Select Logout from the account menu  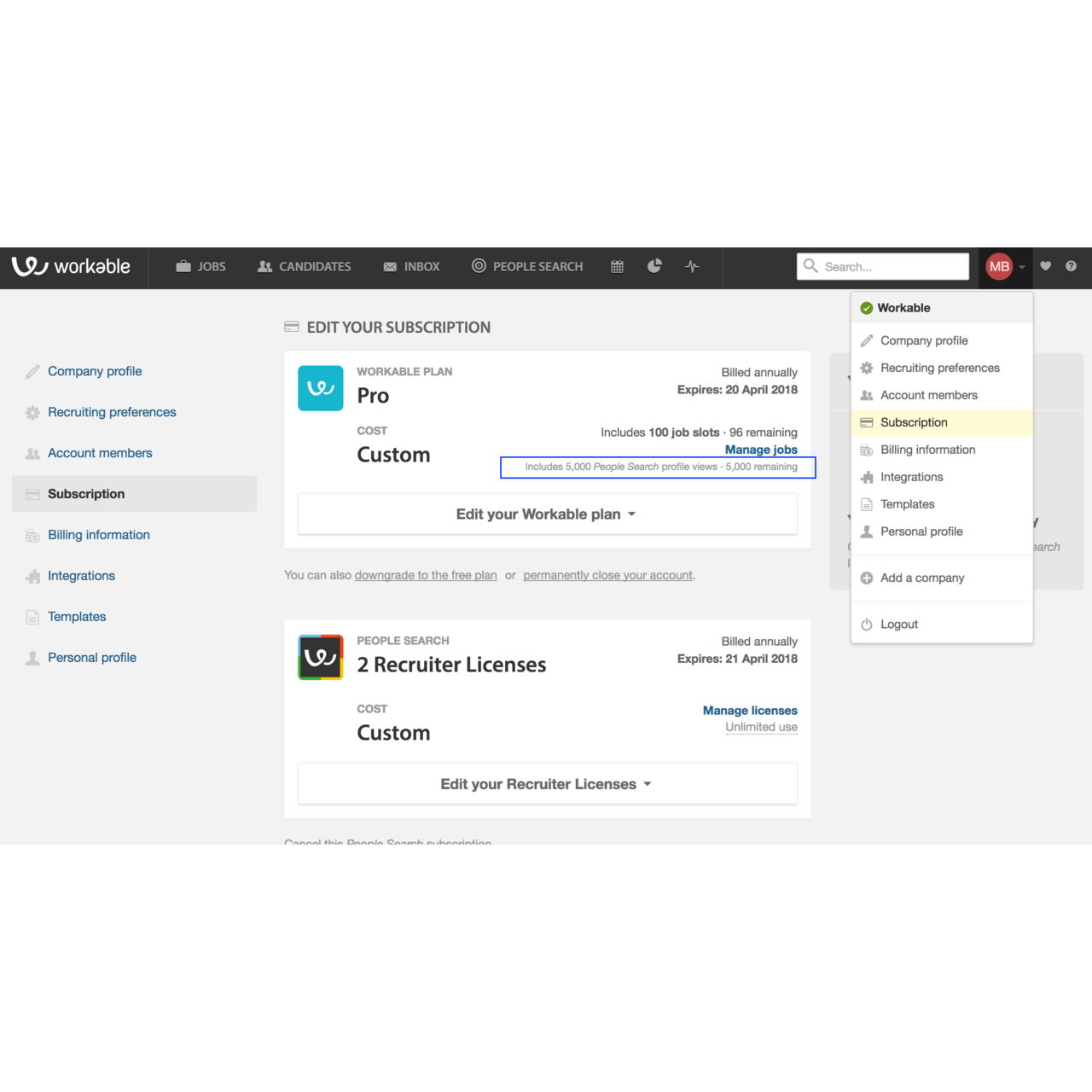(x=898, y=624)
